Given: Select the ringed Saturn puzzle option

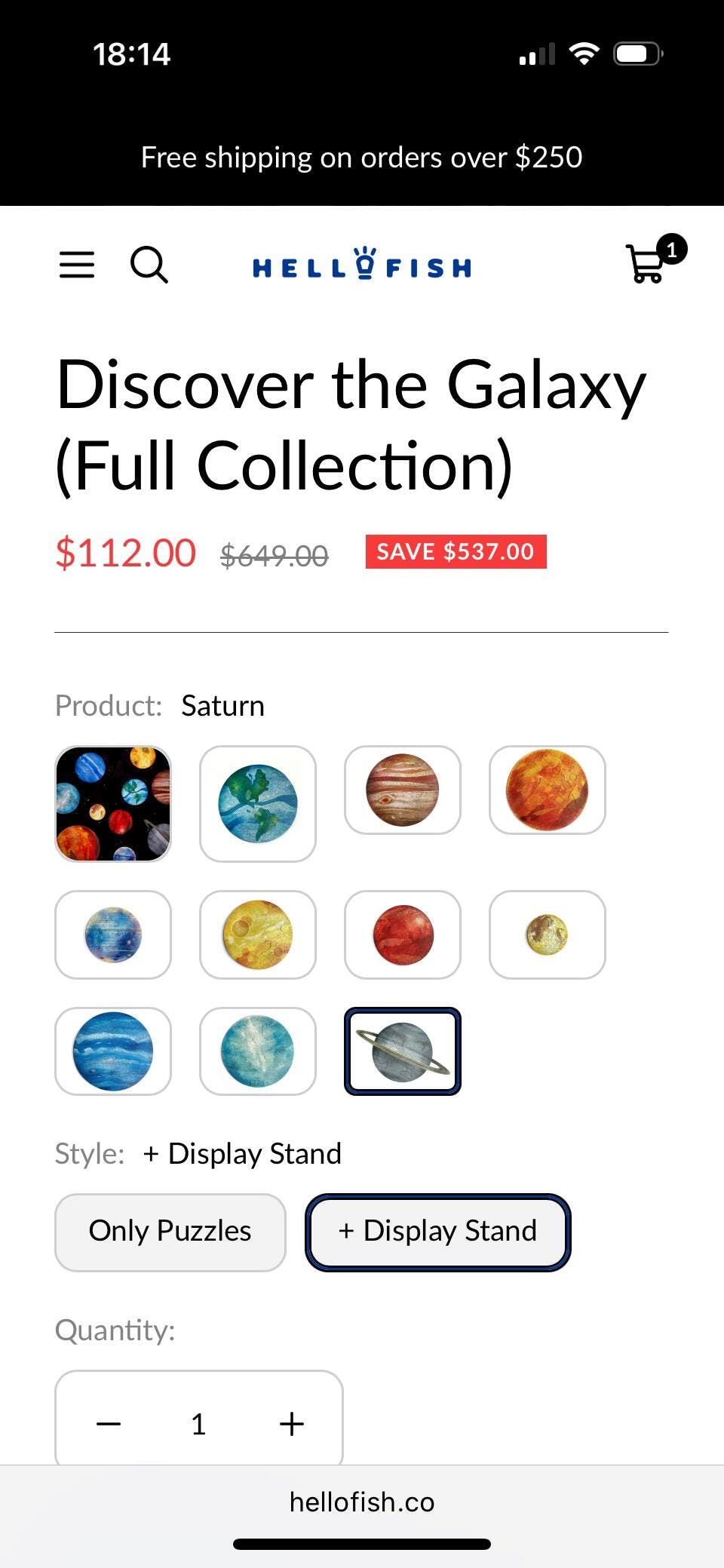Looking at the screenshot, I should pyautogui.click(x=403, y=1051).
